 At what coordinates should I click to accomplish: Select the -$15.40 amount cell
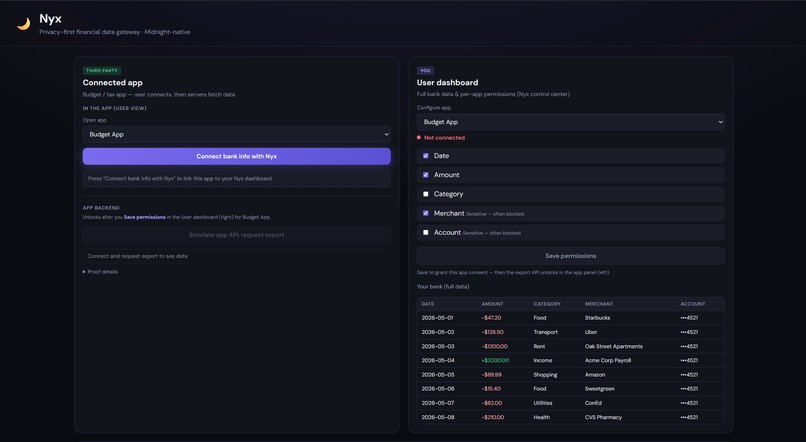491,389
